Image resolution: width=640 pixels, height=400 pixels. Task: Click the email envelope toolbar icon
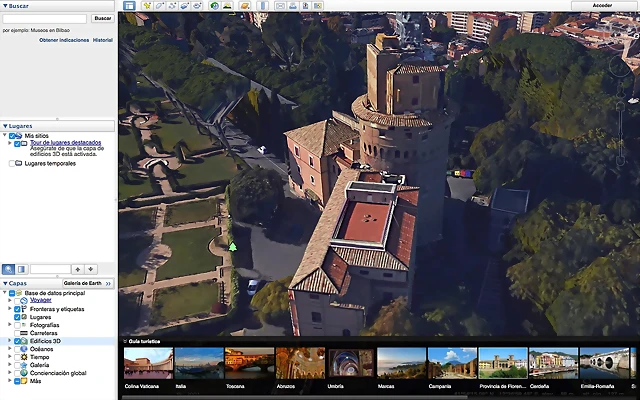pos(280,6)
